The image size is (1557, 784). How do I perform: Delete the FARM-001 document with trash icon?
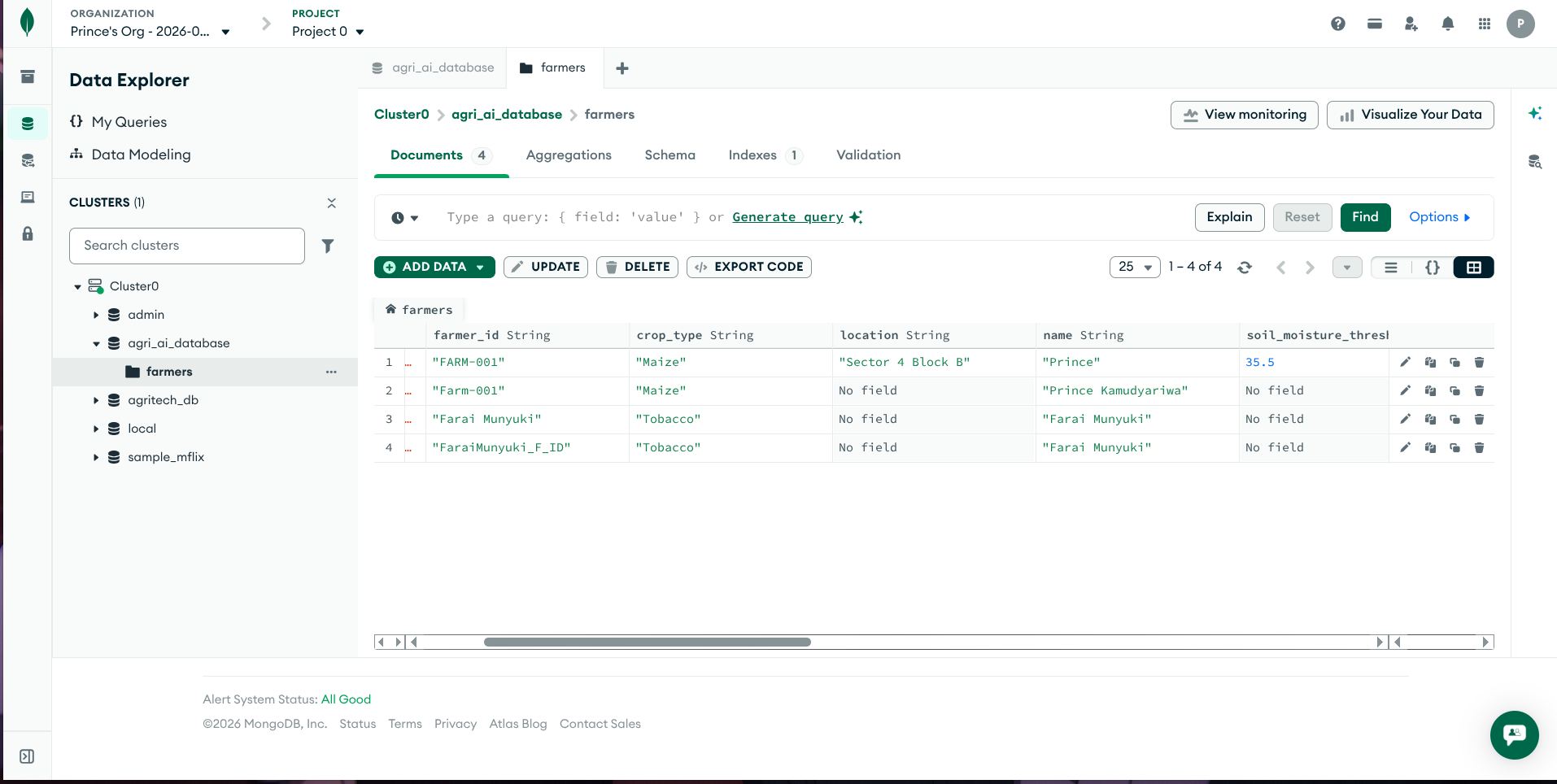click(x=1480, y=363)
